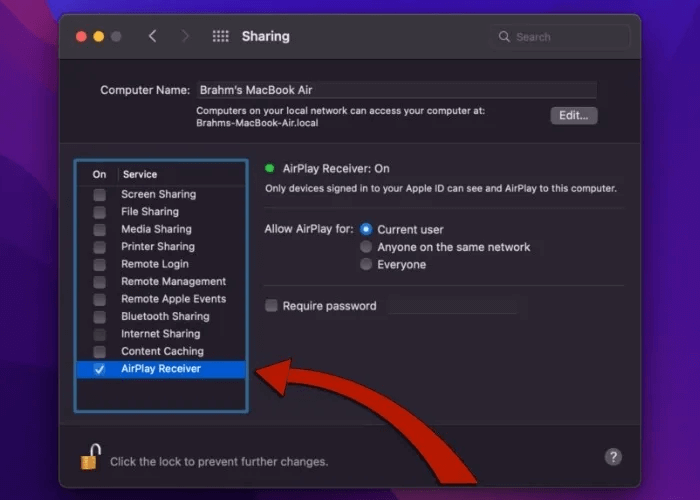Enable the Printer Sharing checkbox
Viewport: 700px width, 500px height.
click(100, 247)
